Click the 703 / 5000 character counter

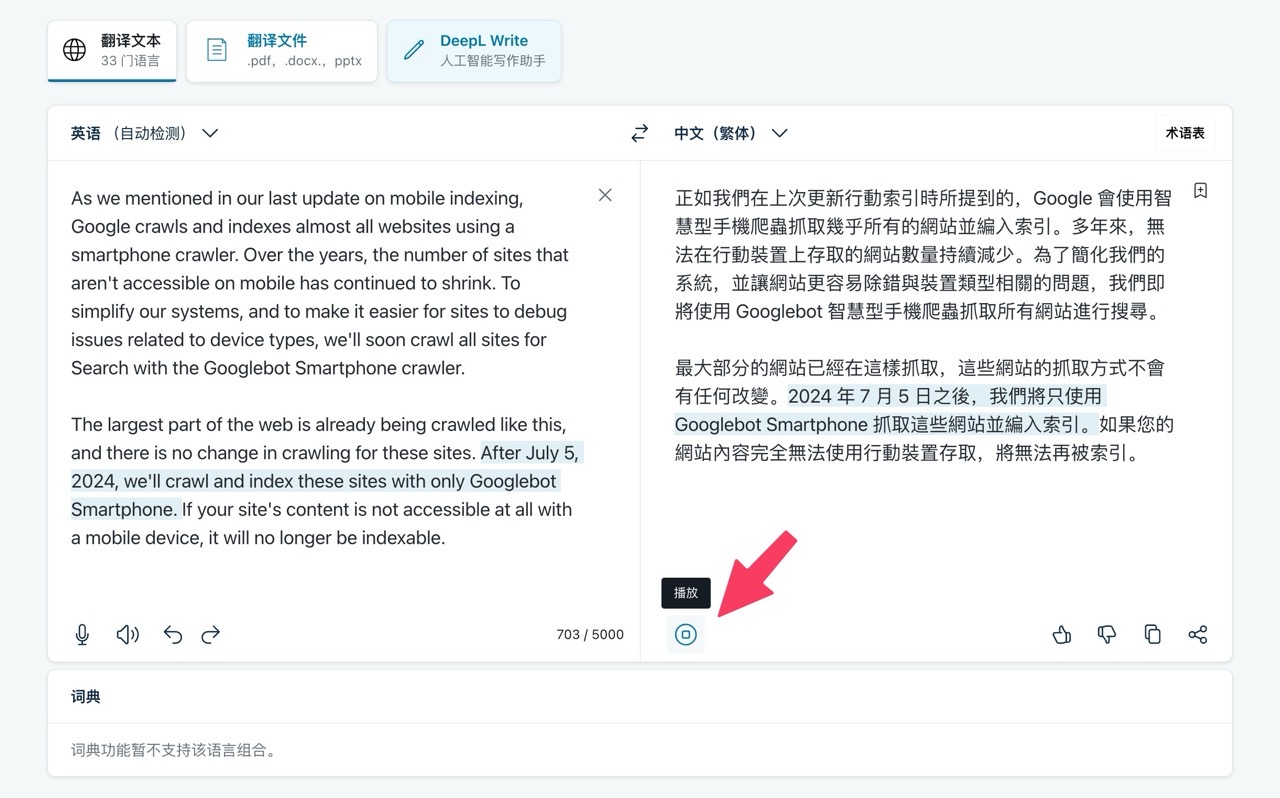point(590,634)
